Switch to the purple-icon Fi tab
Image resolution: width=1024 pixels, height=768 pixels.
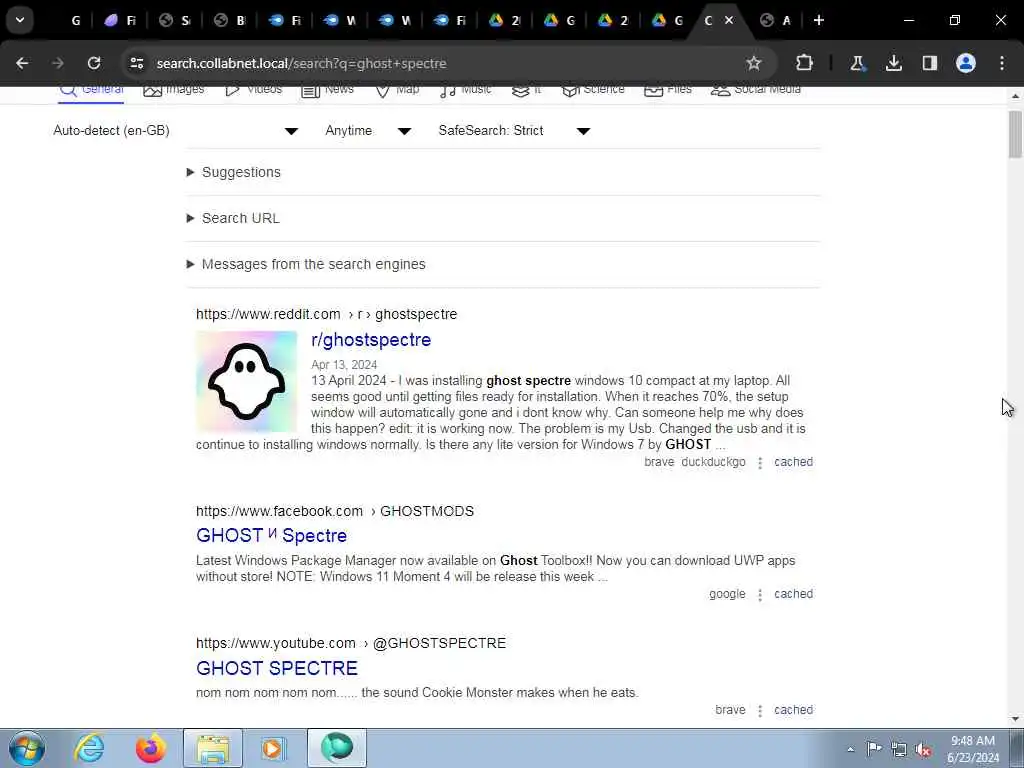tap(121, 20)
